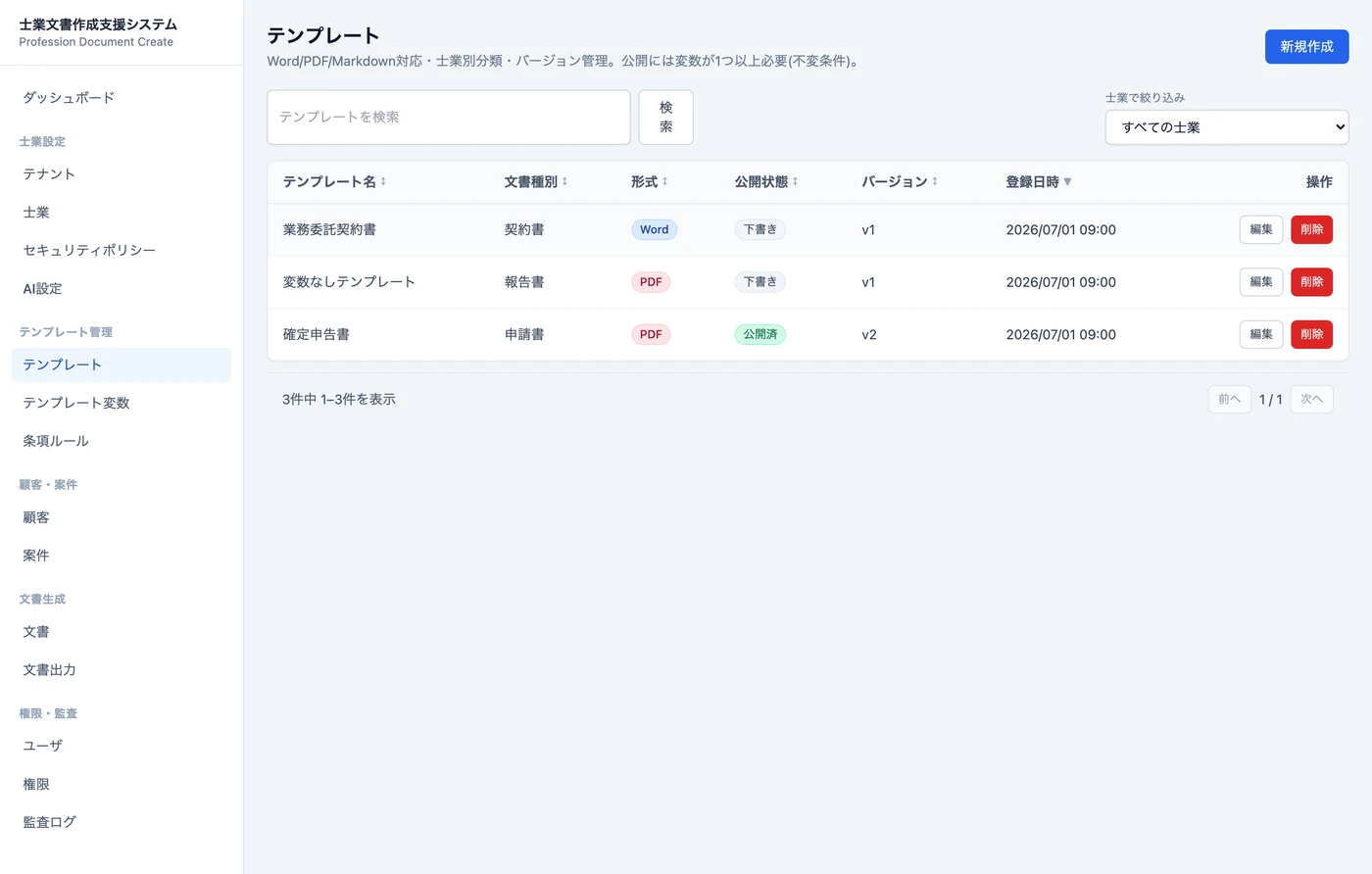The height and width of the screenshot is (874, 1372).
Task: Click the 報告書 document type cell
Action: click(x=524, y=282)
